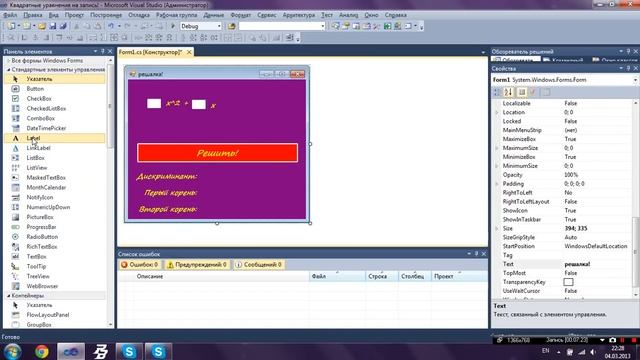Click the Windows Start button

tap(13, 351)
